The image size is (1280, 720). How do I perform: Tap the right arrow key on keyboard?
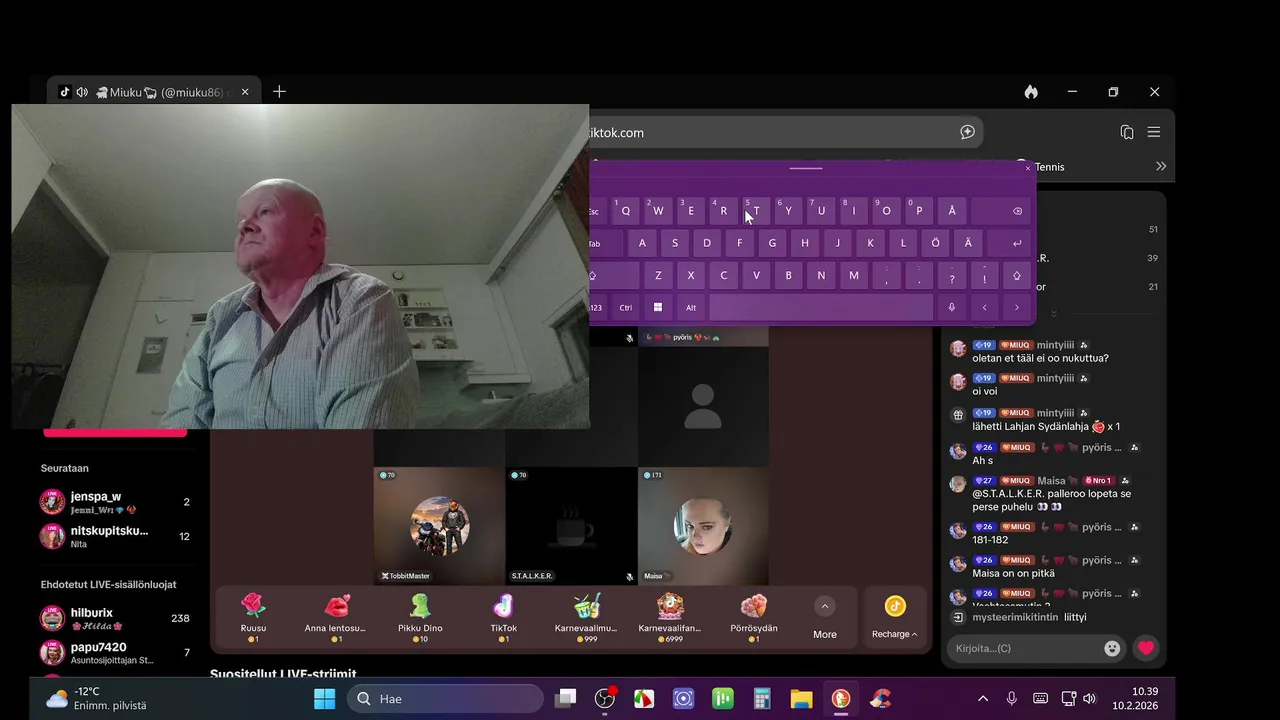pos(1017,307)
